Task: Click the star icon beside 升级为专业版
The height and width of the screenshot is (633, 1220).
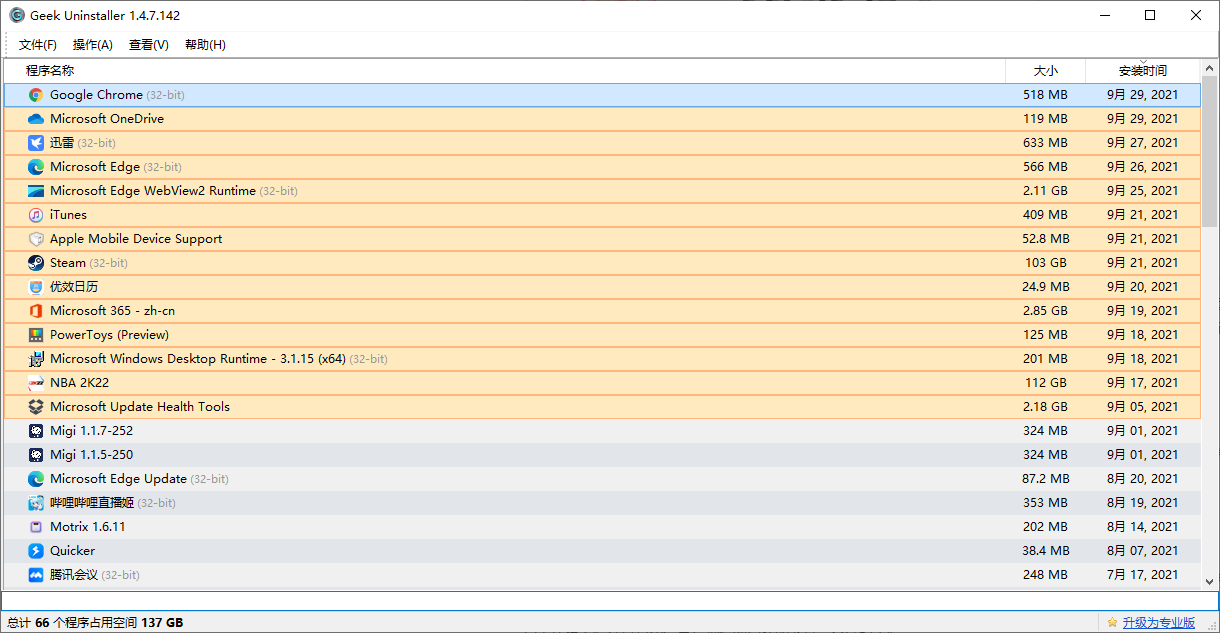Action: [1112, 622]
